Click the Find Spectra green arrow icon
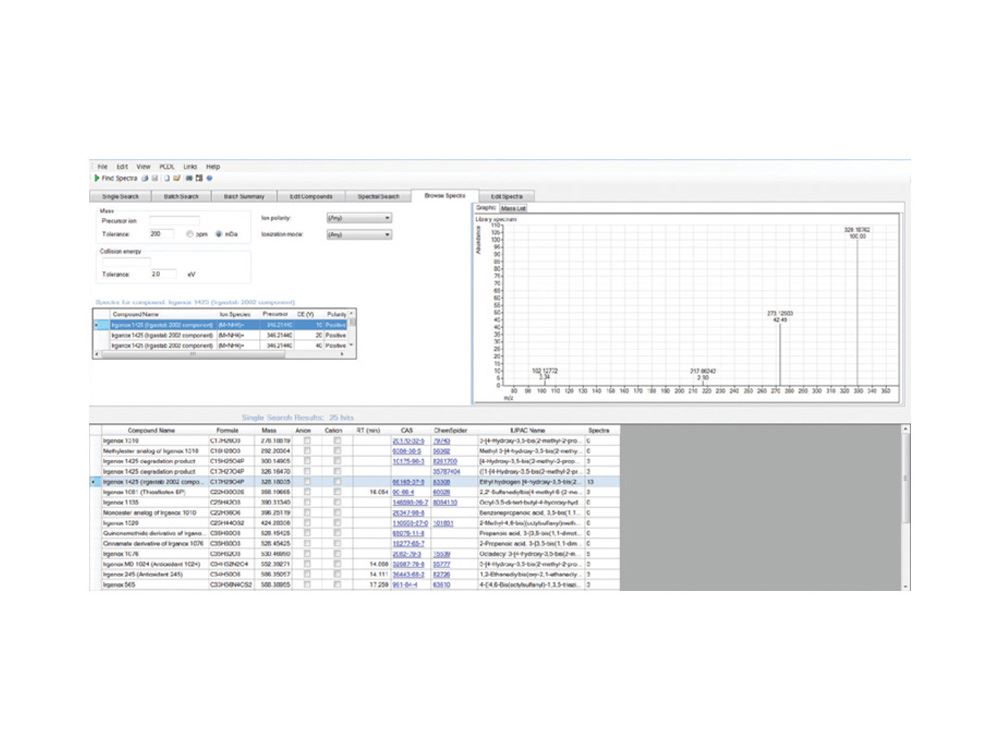Image resolution: width=1000 pixels, height=750 pixels. click(98, 177)
